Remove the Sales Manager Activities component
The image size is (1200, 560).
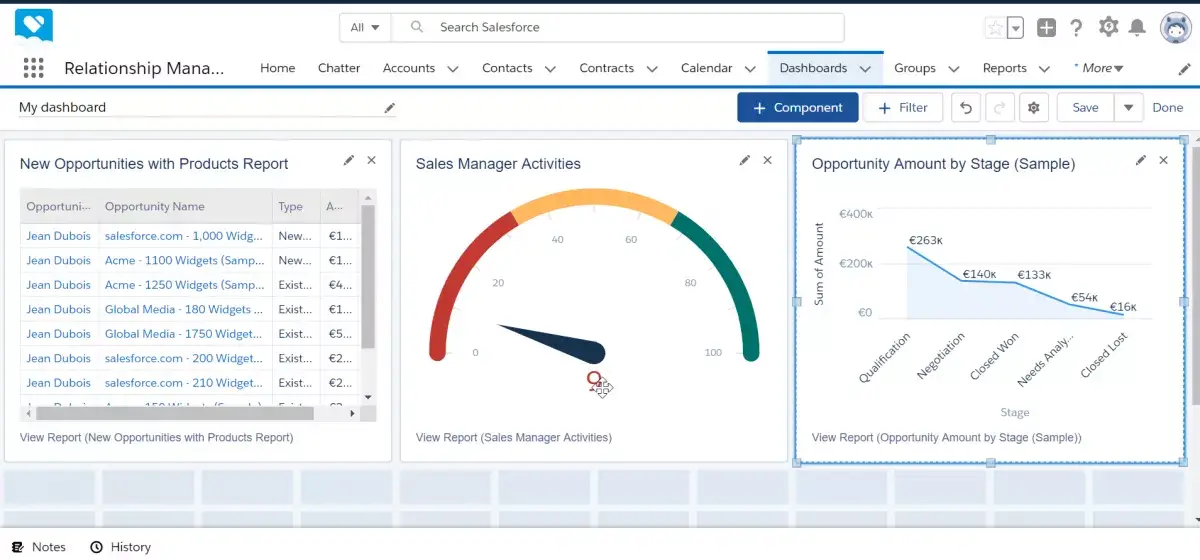click(x=767, y=160)
